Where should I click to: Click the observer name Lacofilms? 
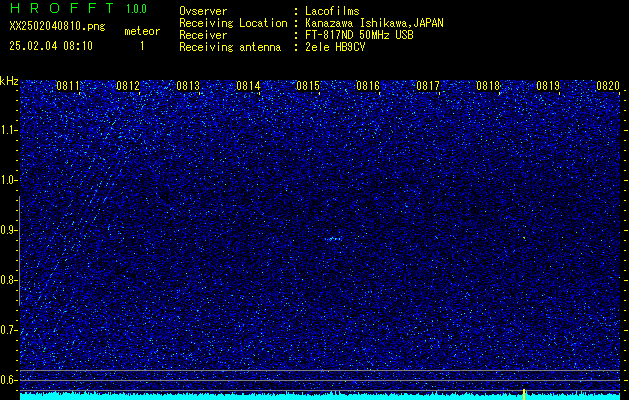(x=332, y=11)
